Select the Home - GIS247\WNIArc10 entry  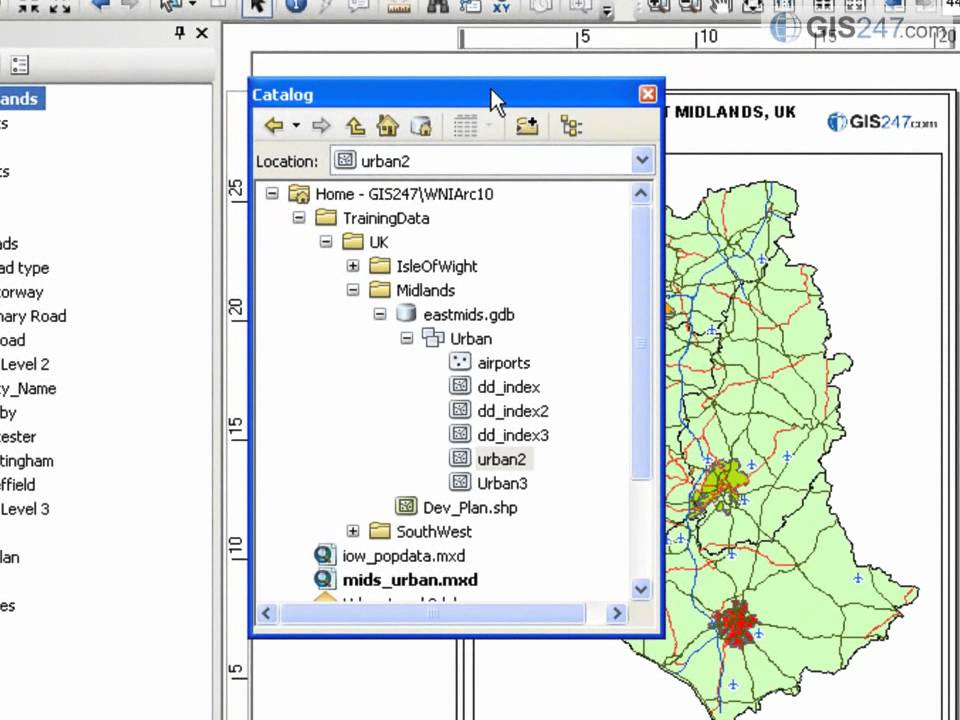tap(404, 194)
